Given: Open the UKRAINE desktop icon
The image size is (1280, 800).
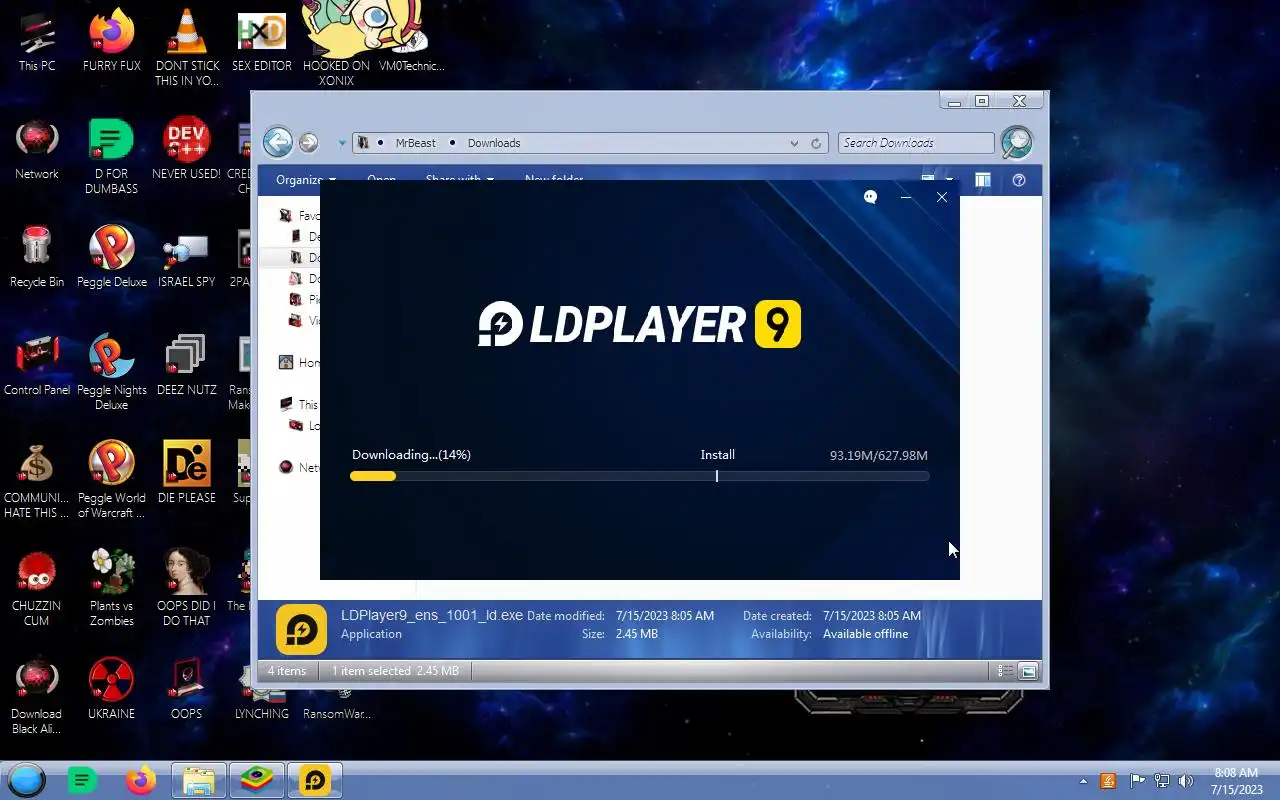Looking at the screenshot, I should (x=112, y=688).
